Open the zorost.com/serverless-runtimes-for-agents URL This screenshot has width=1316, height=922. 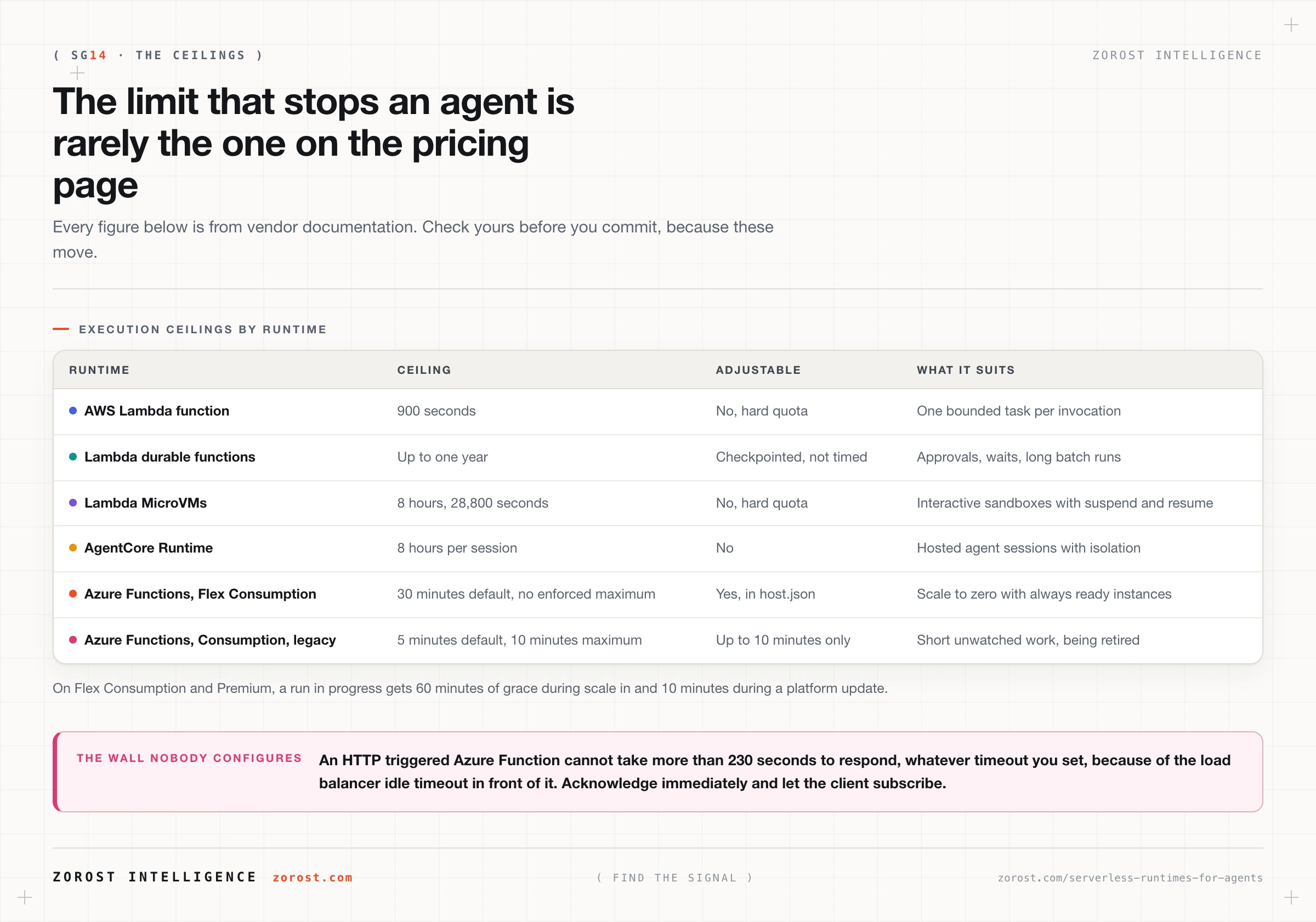(x=1130, y=878)
